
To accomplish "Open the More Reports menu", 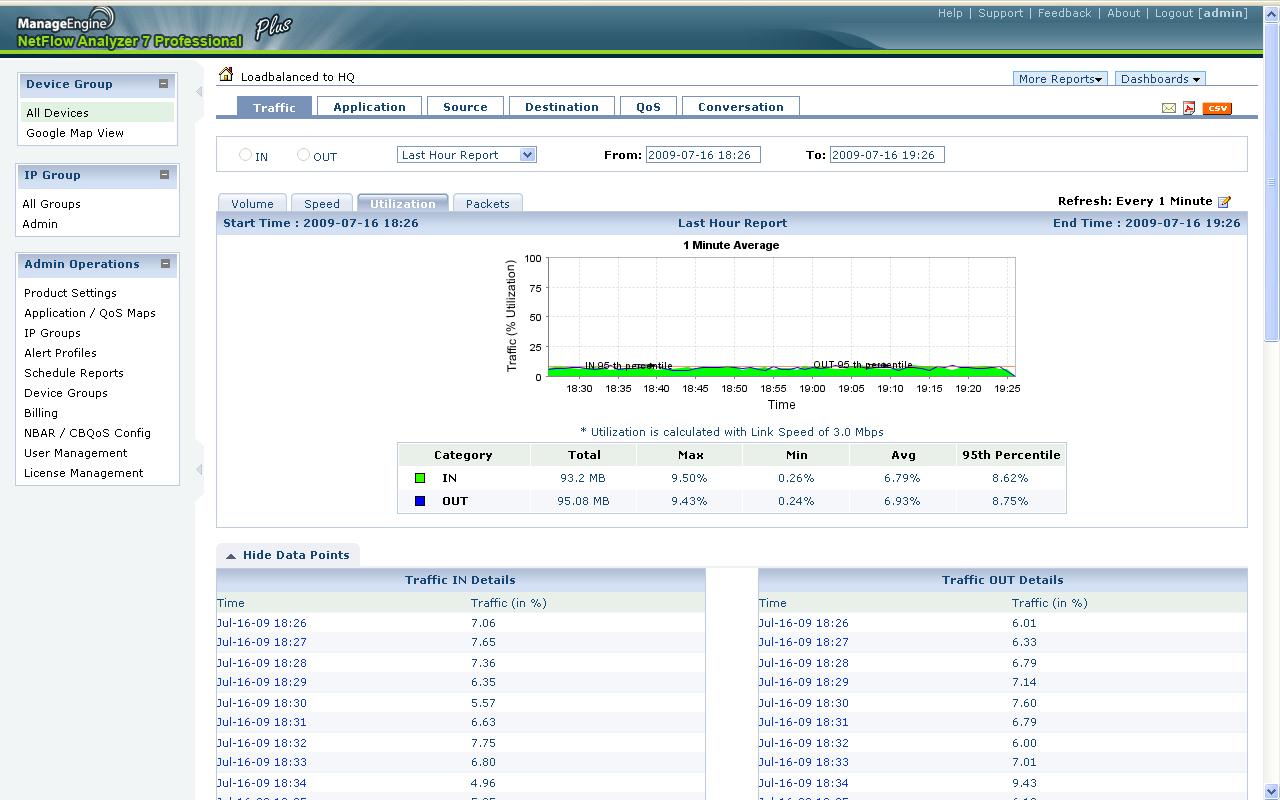I will coord(1059,79).
